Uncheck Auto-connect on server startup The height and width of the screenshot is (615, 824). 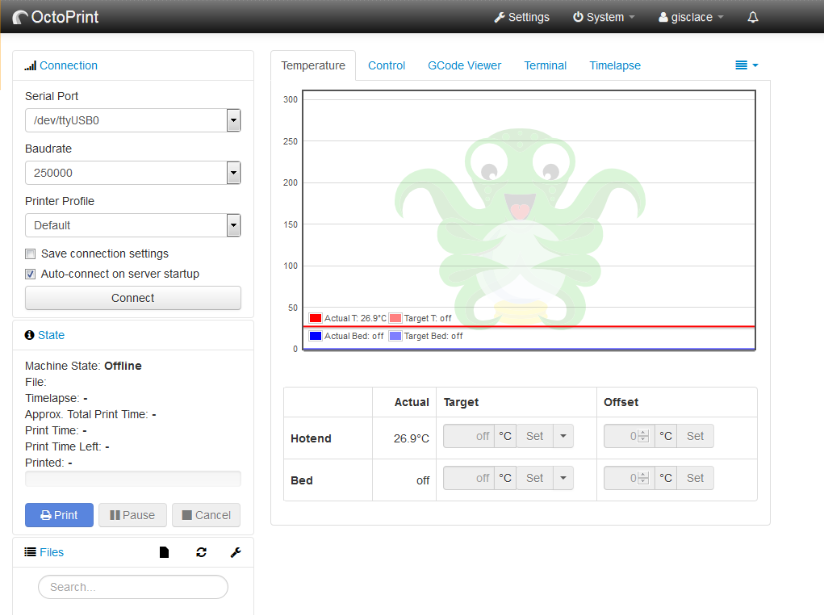point(30,274)
